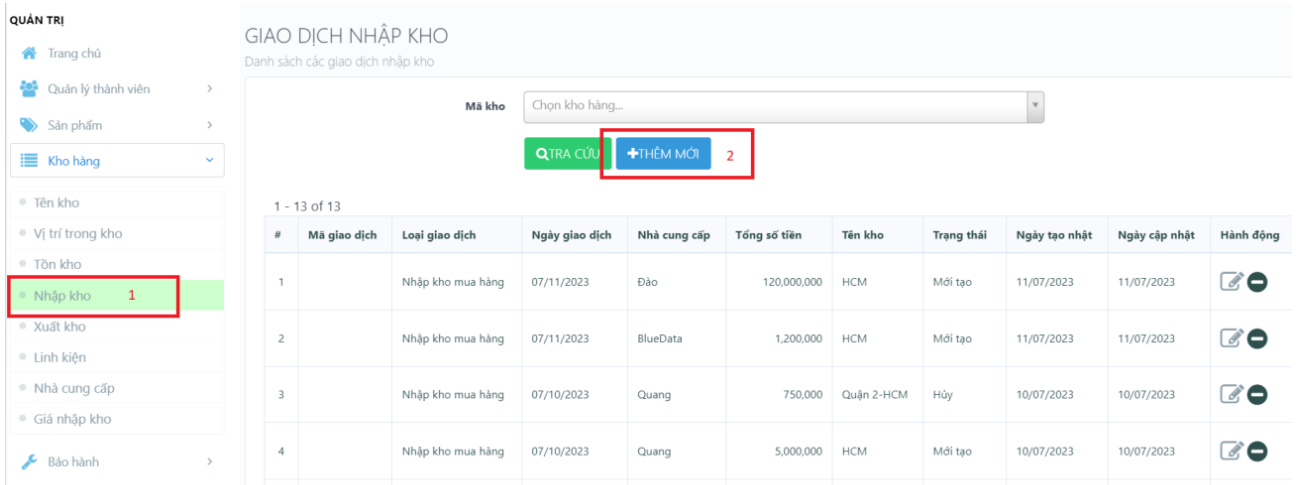Viewport: 1308px width, 485px height.
Task: Click amount cell 120,000,000
Action: (793, 282)
